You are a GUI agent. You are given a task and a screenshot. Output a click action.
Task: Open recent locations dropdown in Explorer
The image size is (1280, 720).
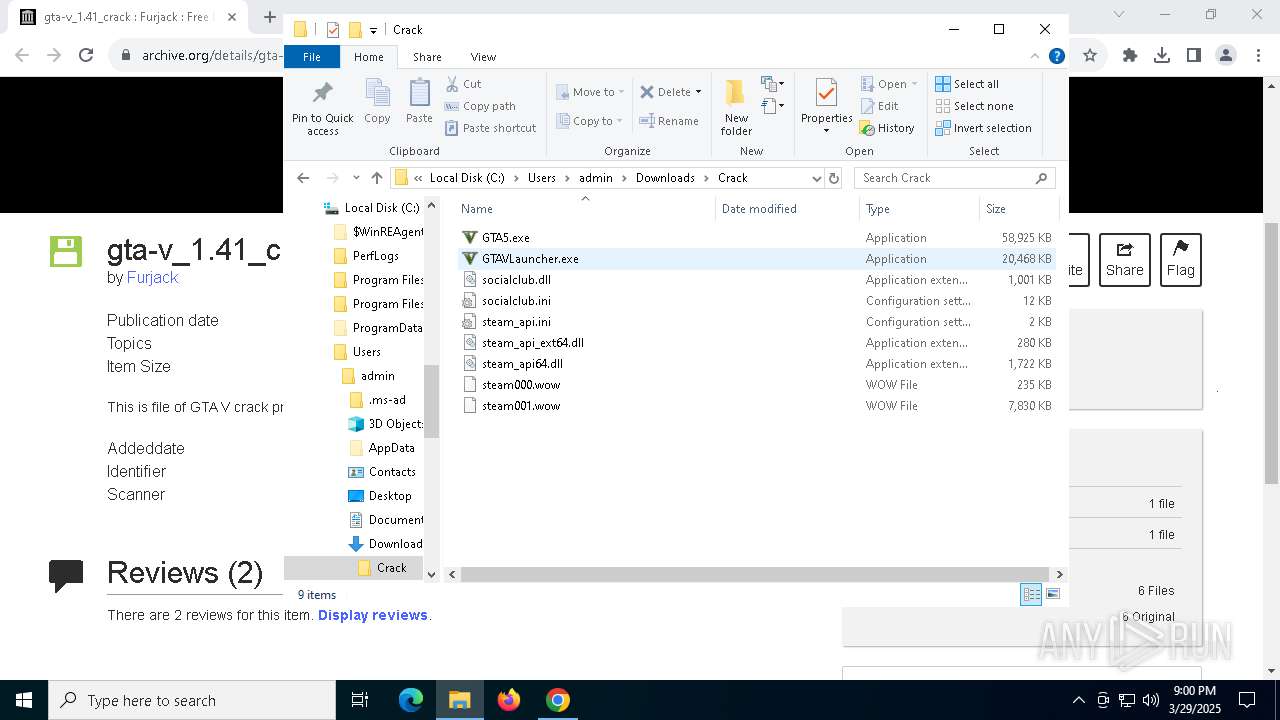[x=356, y=178]
